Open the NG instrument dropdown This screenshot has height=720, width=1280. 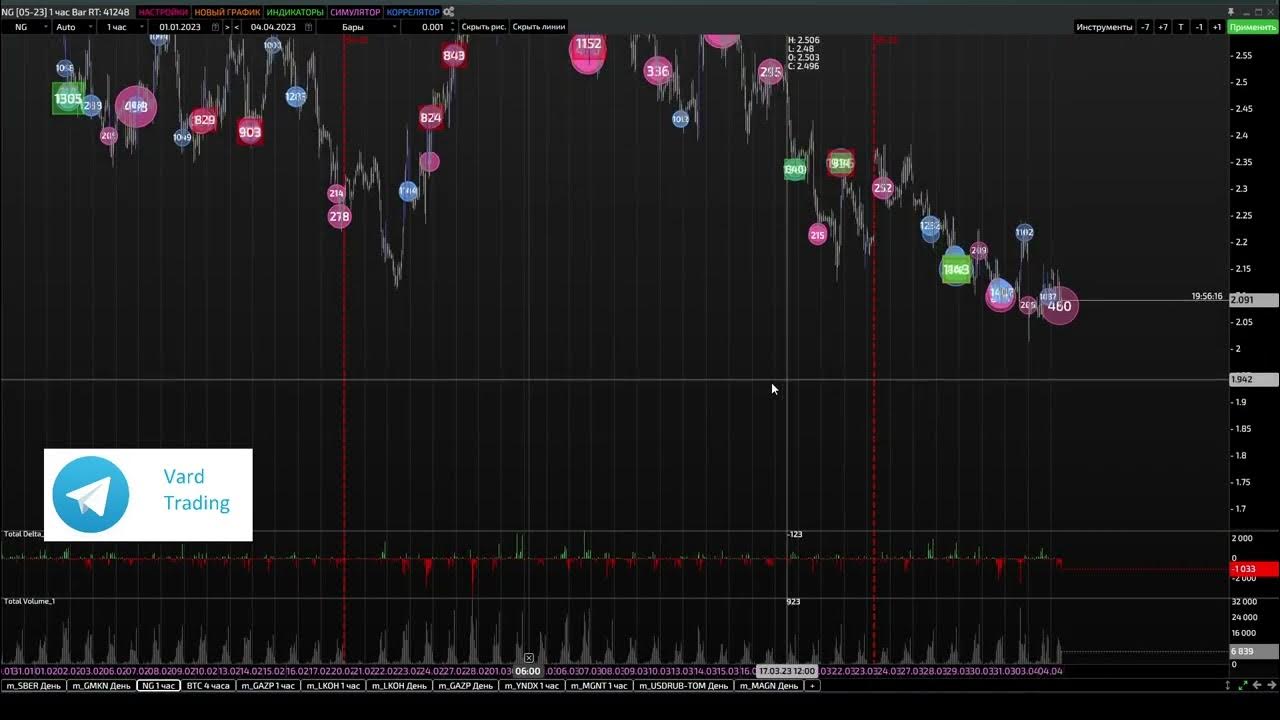pyautogui.click(x=27, y=27)
